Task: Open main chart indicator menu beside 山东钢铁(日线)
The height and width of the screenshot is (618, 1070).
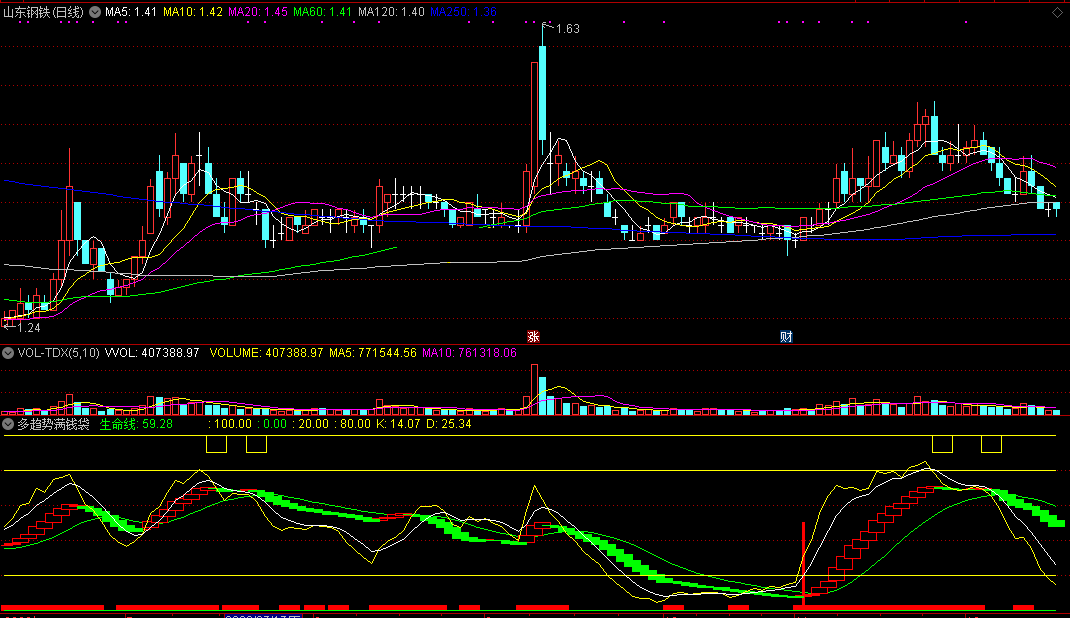Action: (95, 12)
